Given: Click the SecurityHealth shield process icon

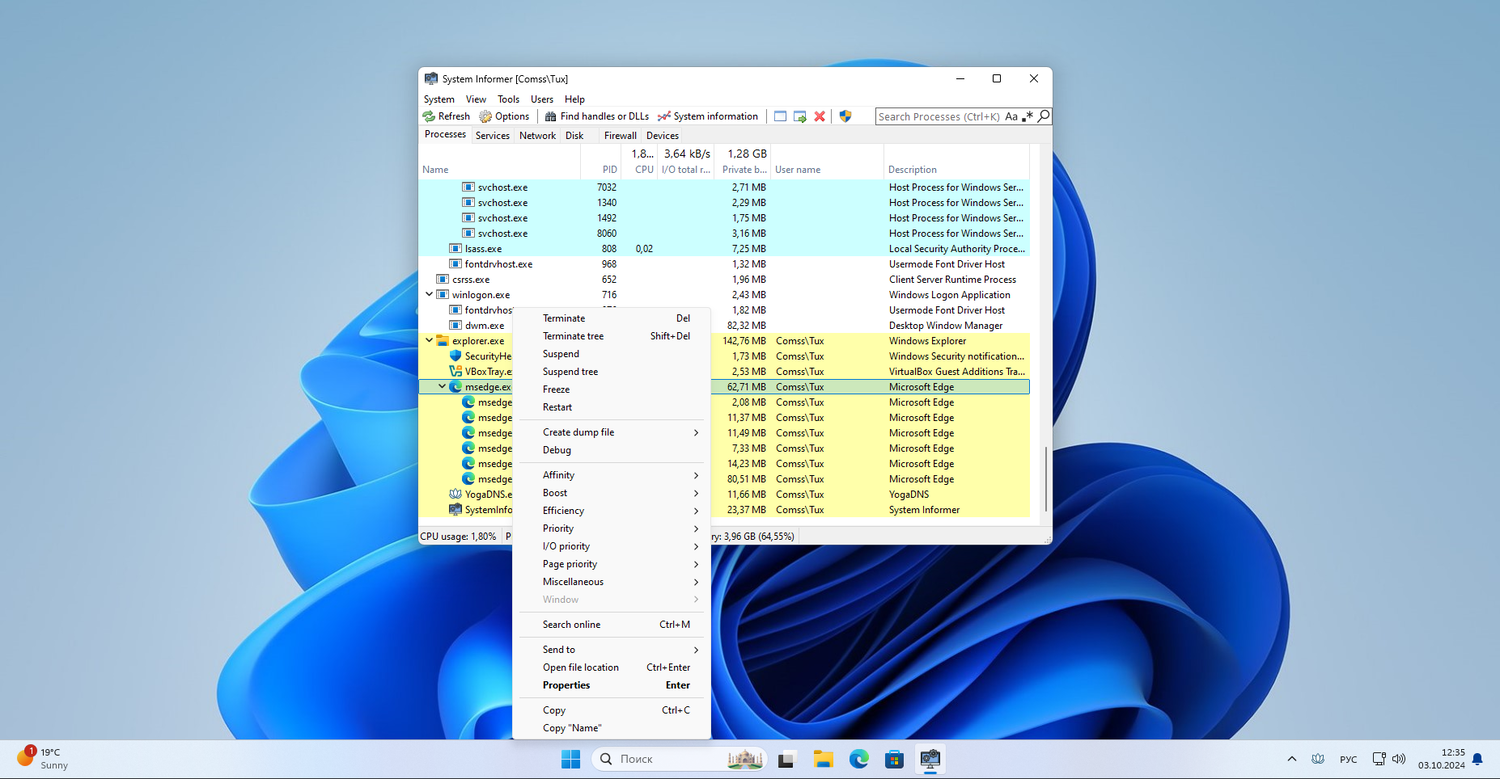Looking at the screenshot, I should 456,356.
